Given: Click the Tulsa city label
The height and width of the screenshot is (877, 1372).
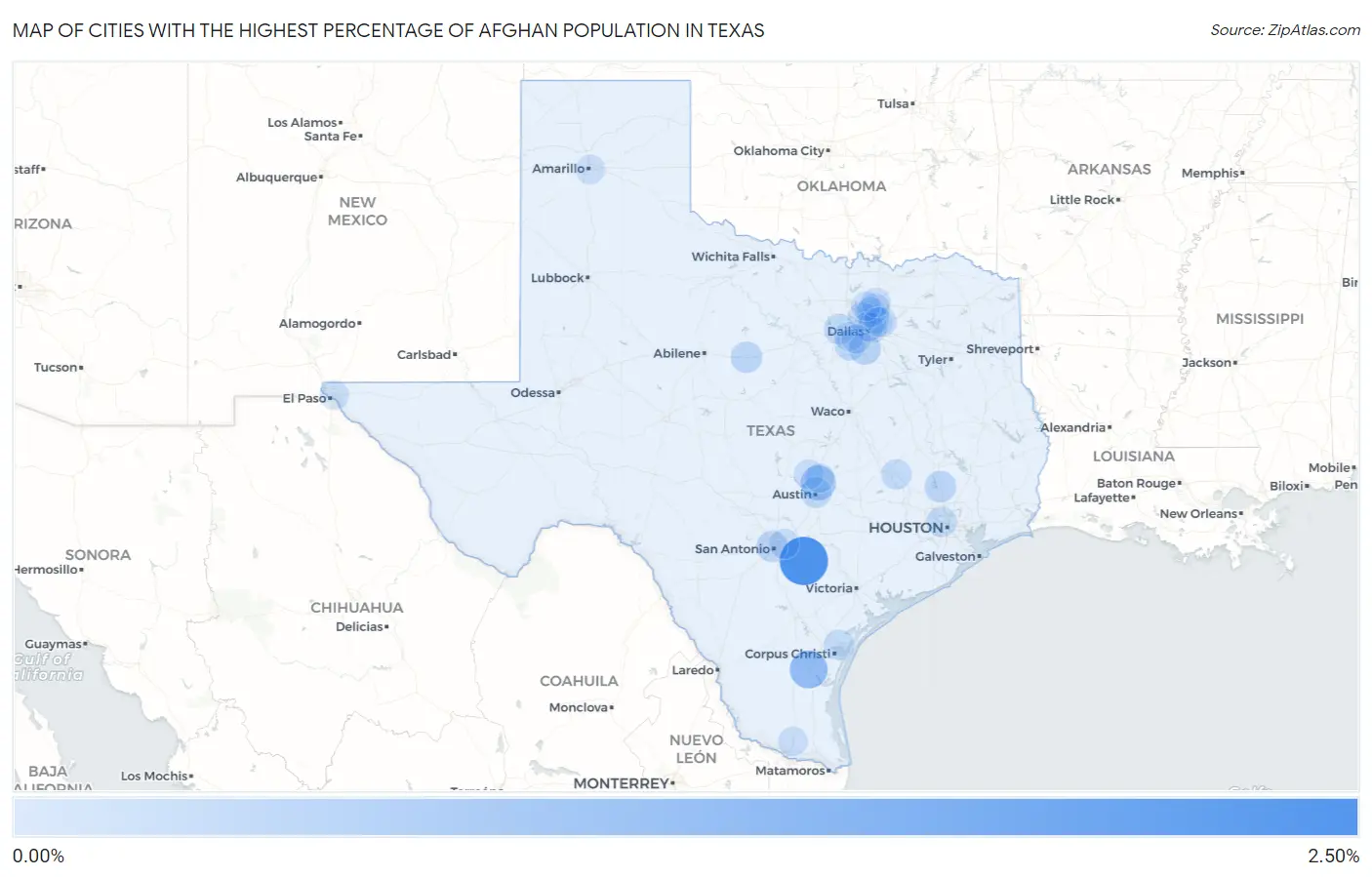Looking at the screenshot, I should (893, 103).
